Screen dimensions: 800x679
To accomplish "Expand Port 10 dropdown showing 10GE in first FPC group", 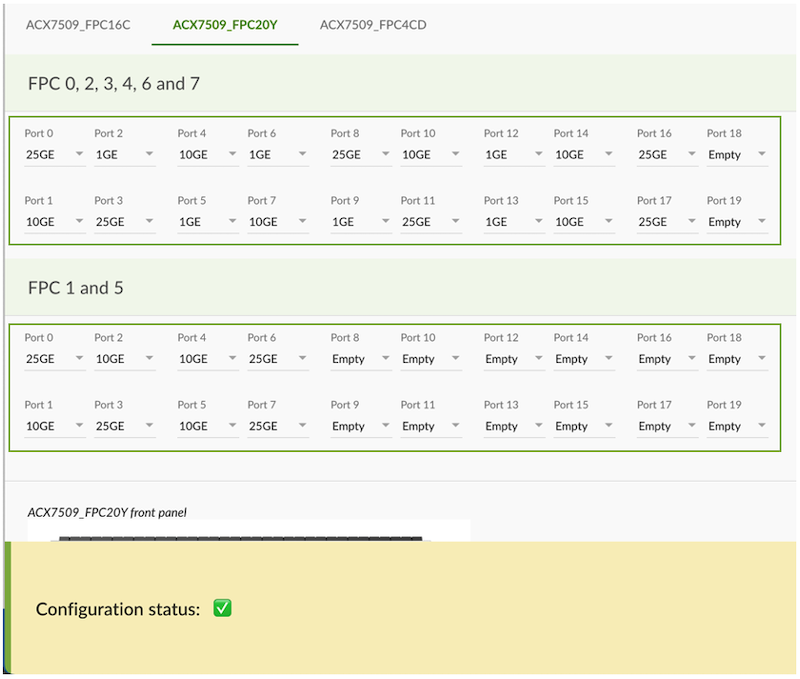I will pos(431,155).
